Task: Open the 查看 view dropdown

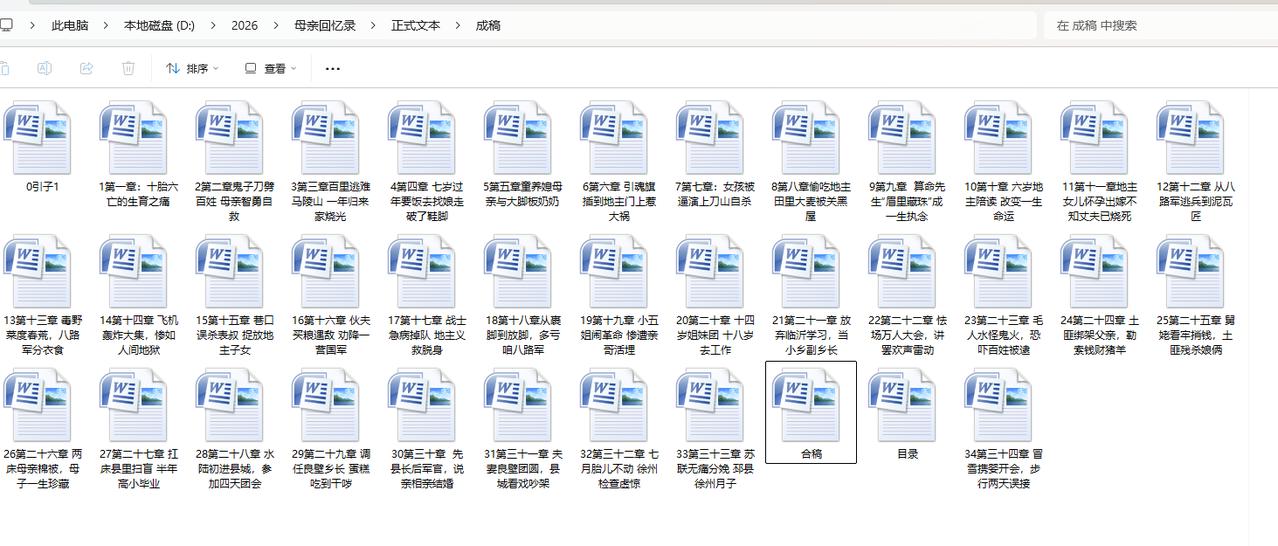Action: (x=271, y=69)
